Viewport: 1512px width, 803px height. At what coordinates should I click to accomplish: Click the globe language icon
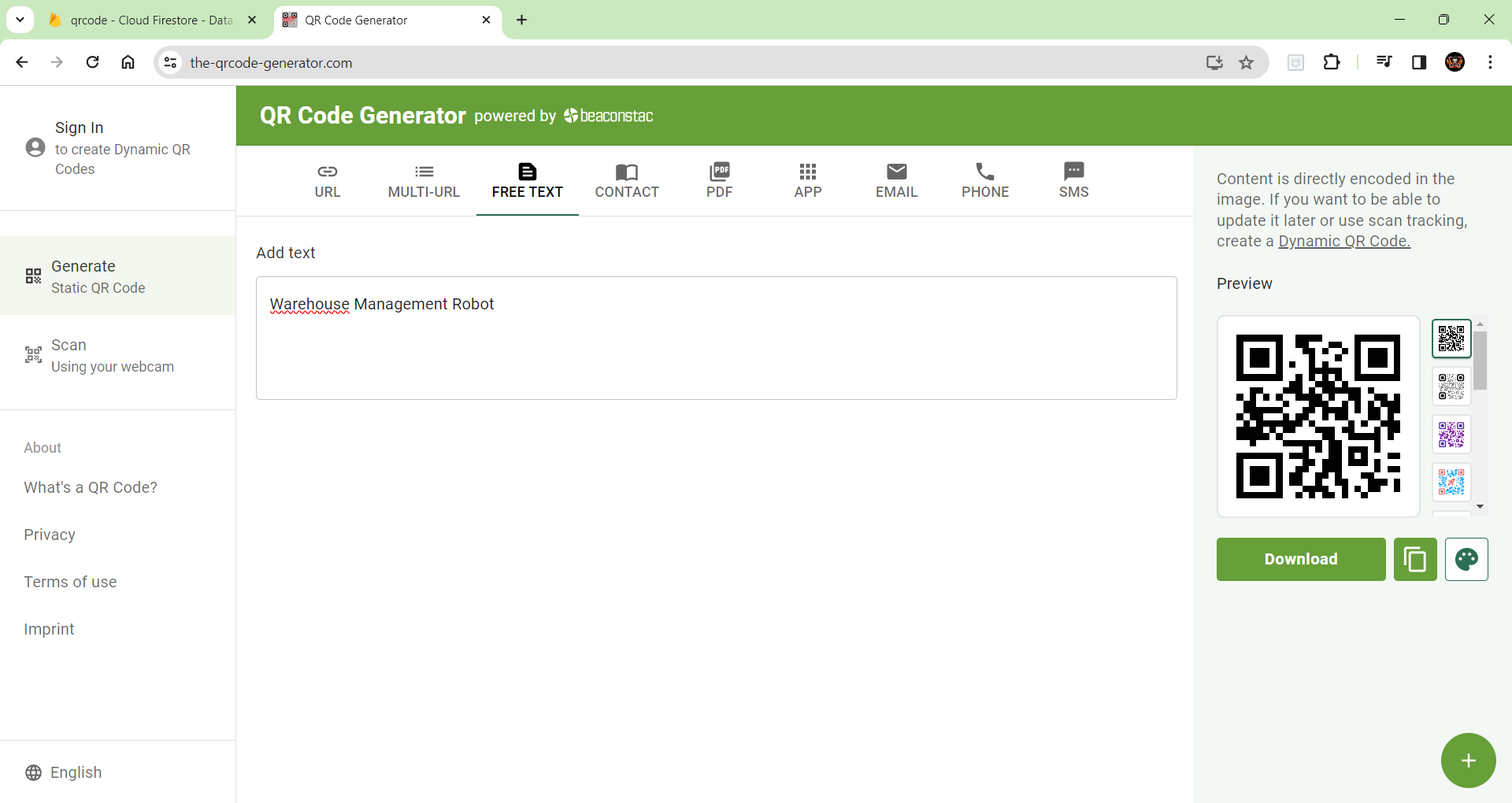tap(33, 772)
